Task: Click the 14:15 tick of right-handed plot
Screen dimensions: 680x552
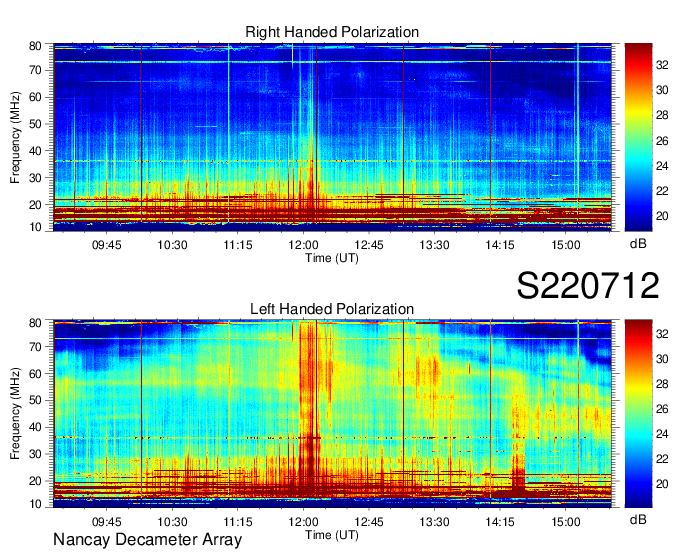Action: click(x=500, y=245)
